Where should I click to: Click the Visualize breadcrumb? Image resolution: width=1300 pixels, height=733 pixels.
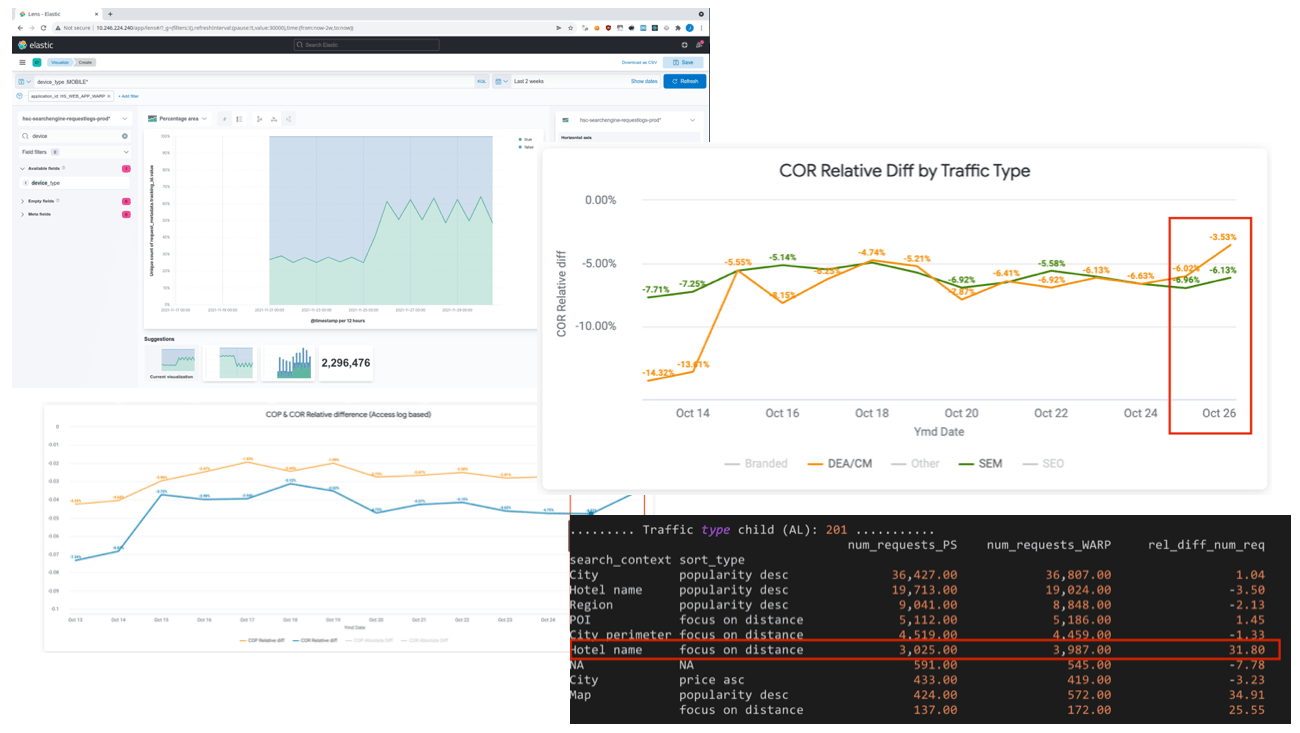60,63
